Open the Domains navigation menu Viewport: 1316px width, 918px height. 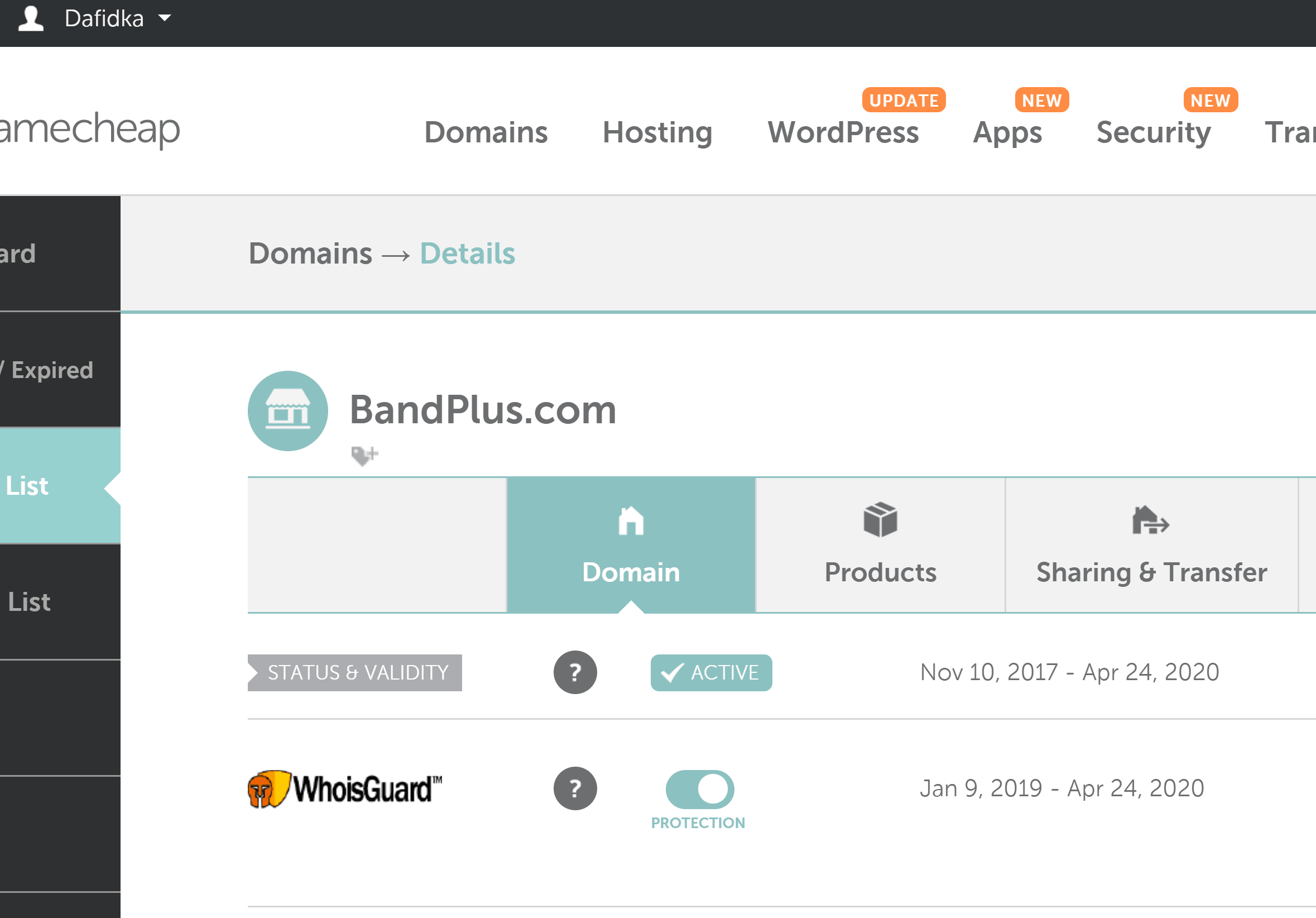point(486,132)
